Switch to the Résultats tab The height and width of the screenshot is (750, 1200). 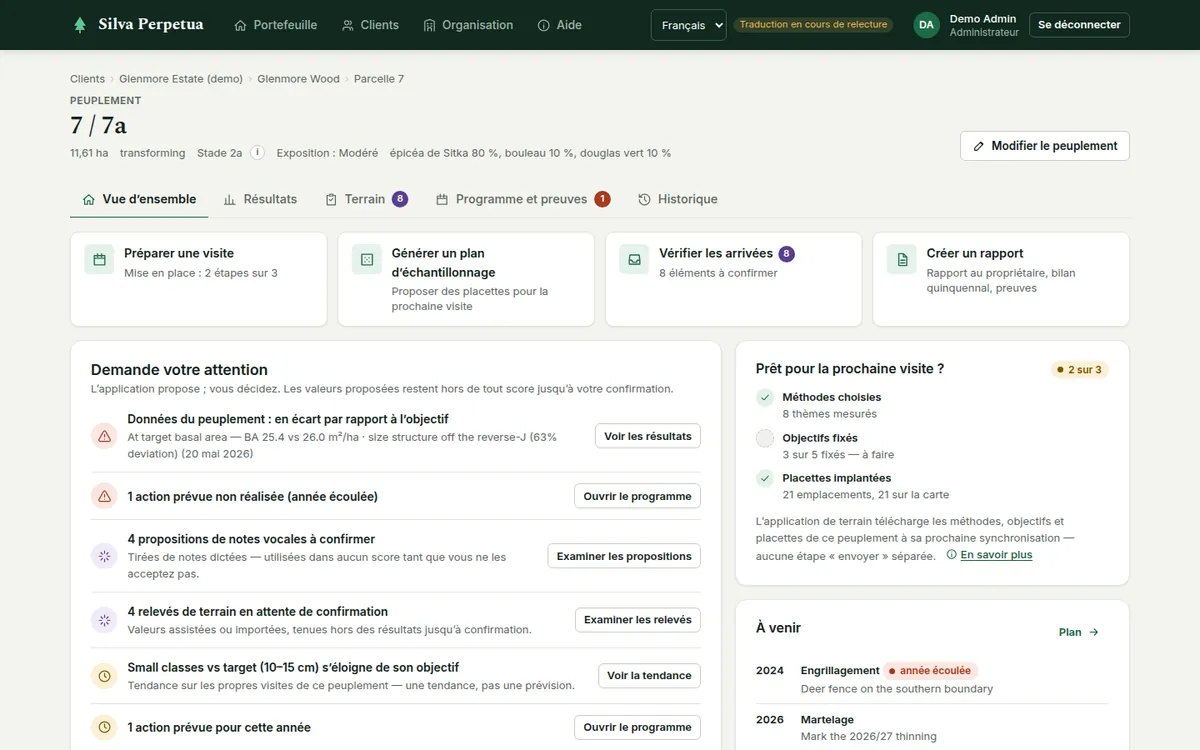click(260, 199)
